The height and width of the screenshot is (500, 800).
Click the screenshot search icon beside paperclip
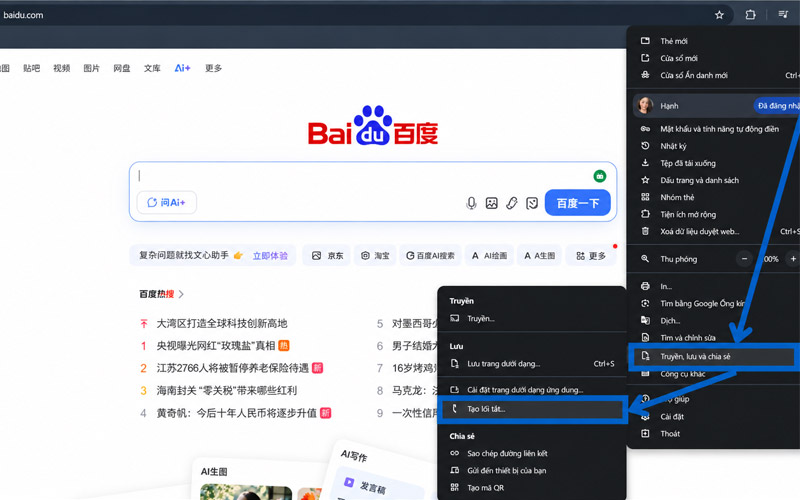pos(532,204)
